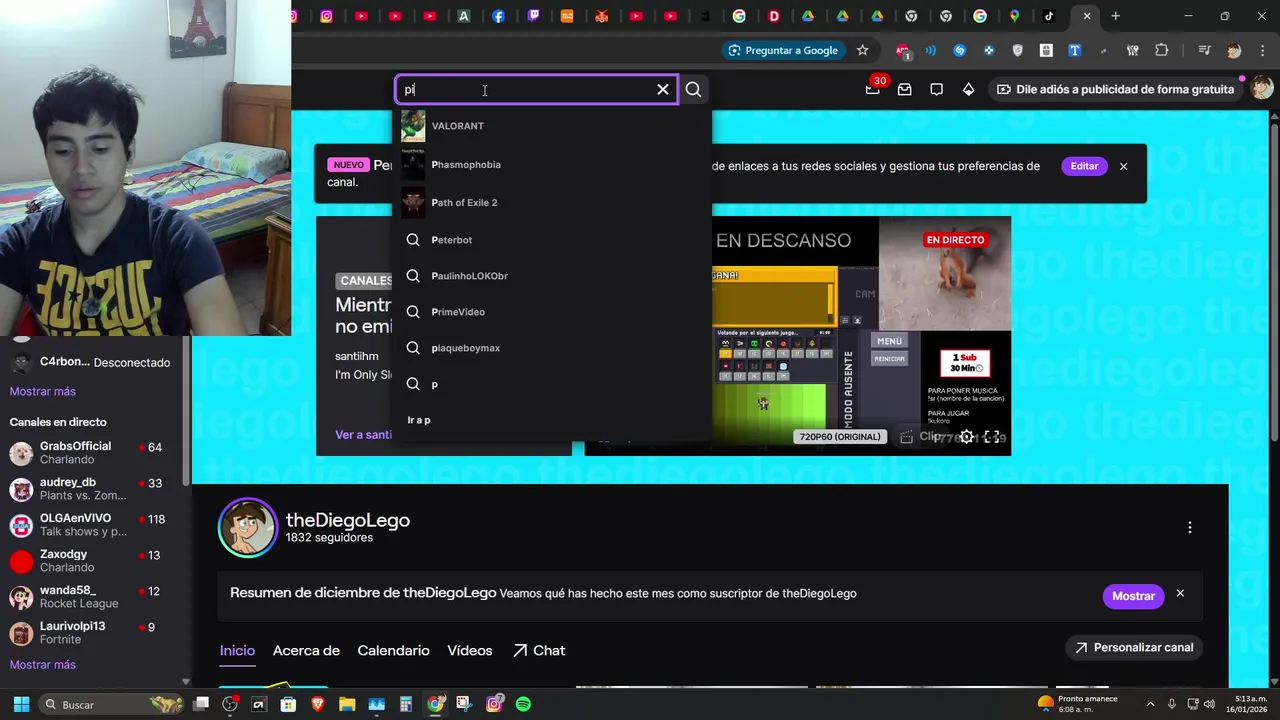Image resolution: width=1280 pixels, height=720 pixels.
Task: Open Windows Start menu
Action: coord(21,704)
